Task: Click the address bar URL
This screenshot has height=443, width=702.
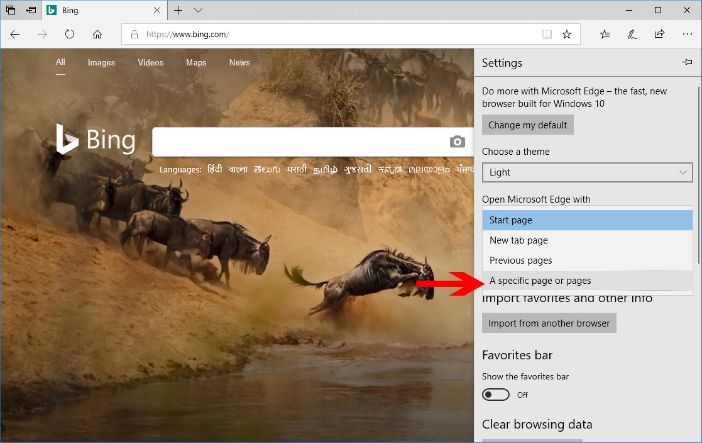Action: coord(188,34)
